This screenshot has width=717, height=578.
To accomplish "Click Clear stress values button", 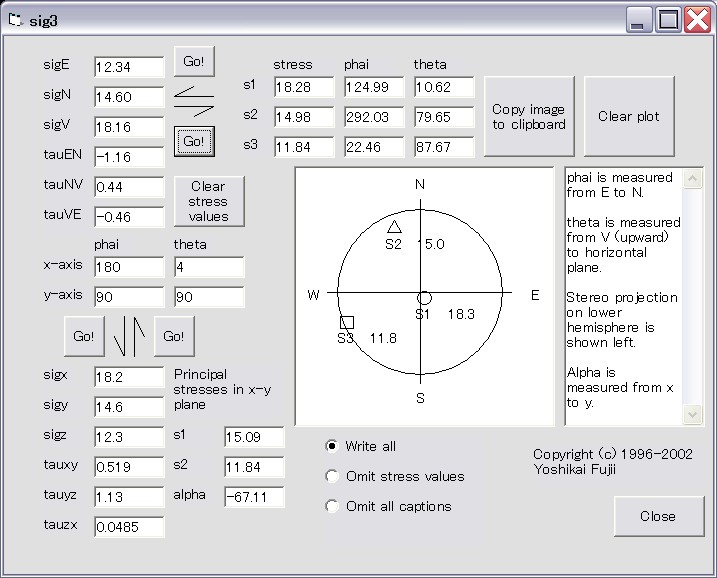I will (x=208, y=201).
